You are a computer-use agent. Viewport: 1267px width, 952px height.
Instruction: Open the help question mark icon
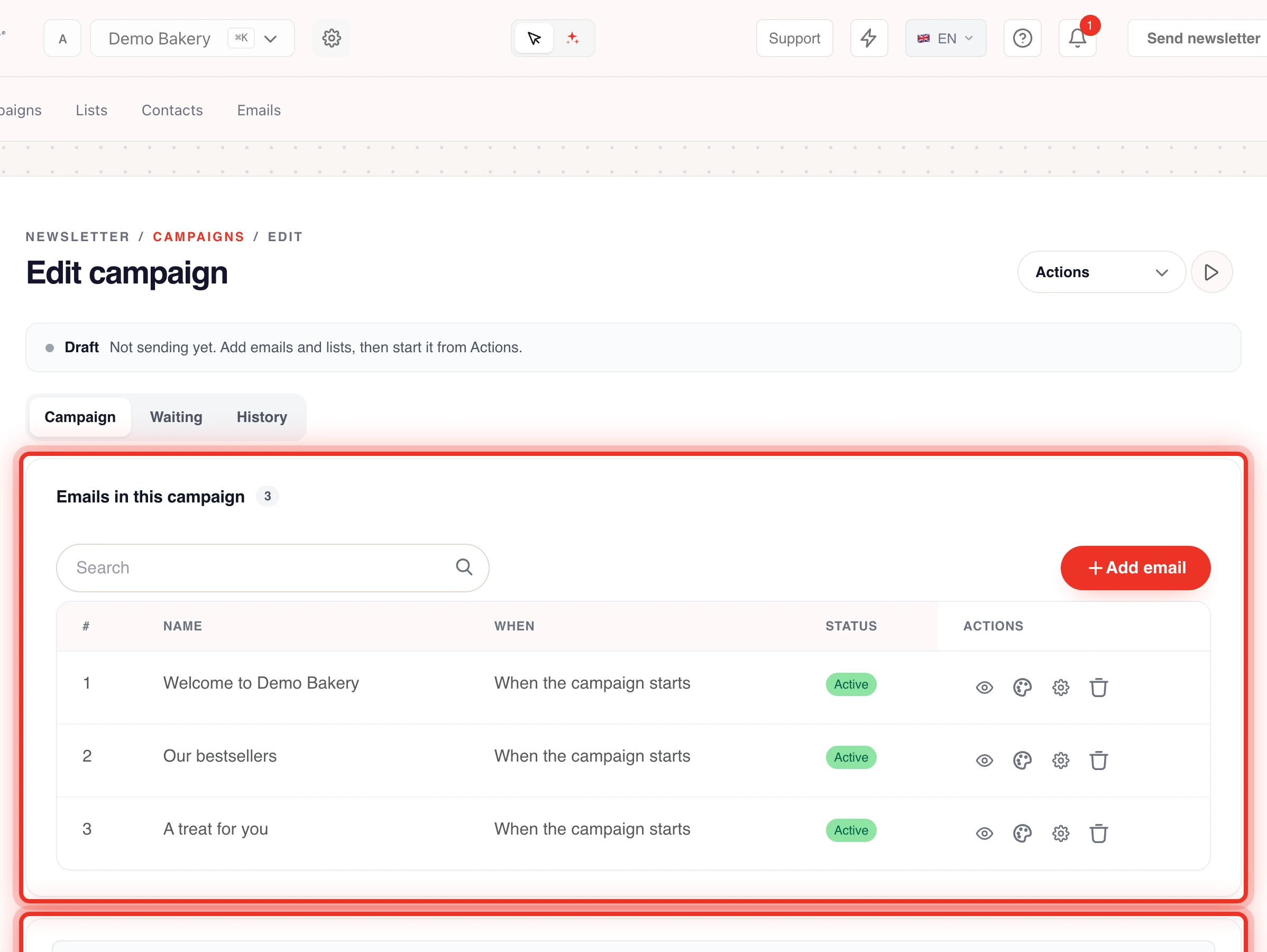tap(1022, 39)
